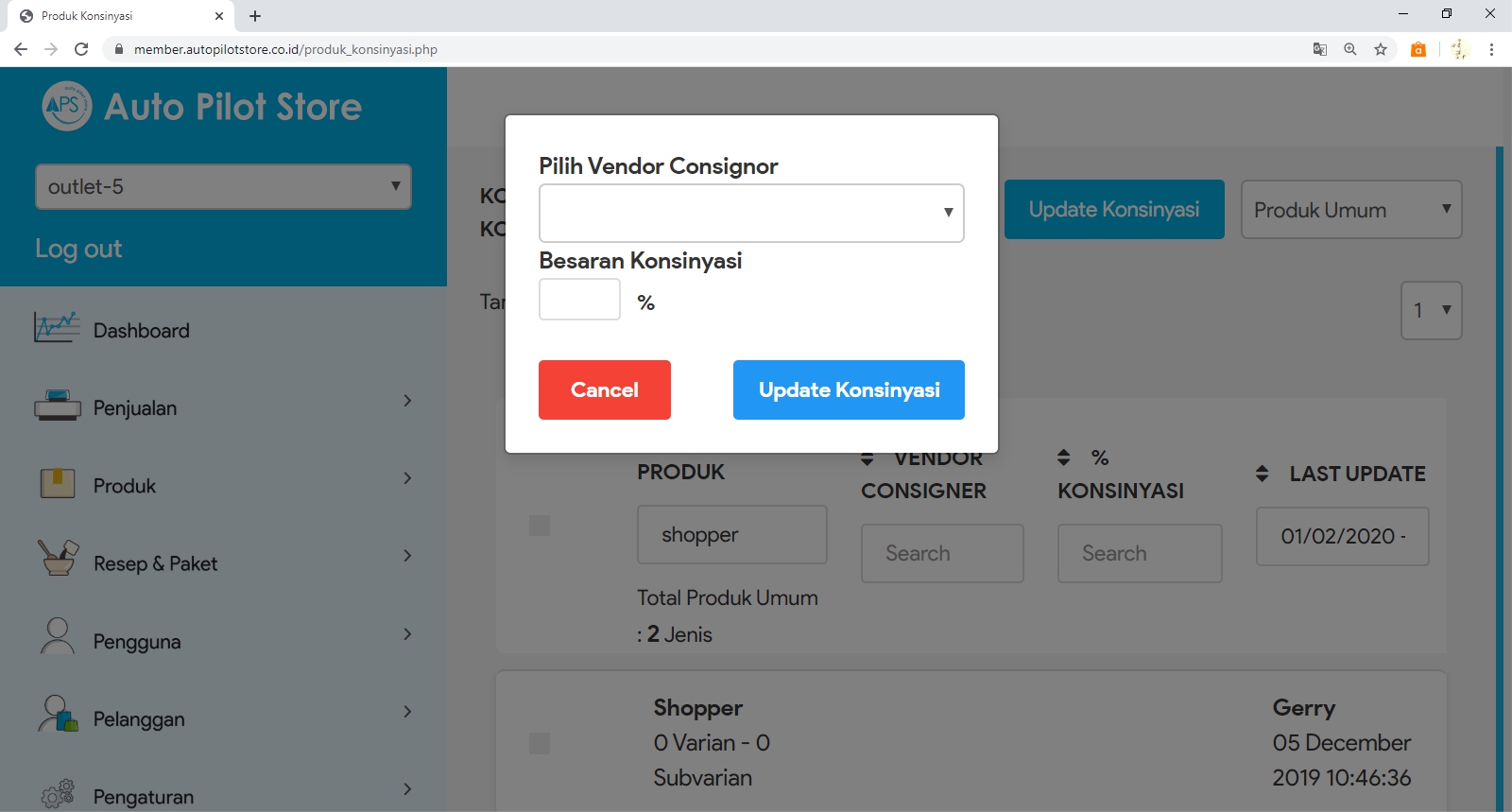The height and width of the screenshot is (812, 1512).
Task: Click the Pengguna user icon
Action: click(57, 636)
